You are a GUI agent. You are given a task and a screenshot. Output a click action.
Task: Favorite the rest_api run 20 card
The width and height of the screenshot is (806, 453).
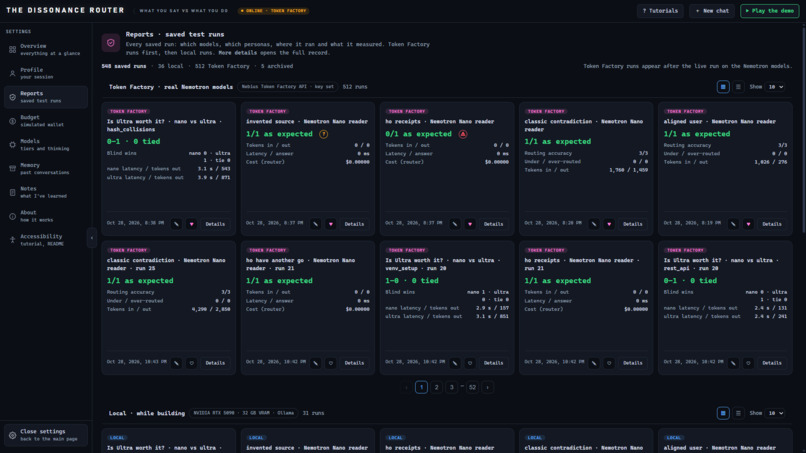pos(749,363)
